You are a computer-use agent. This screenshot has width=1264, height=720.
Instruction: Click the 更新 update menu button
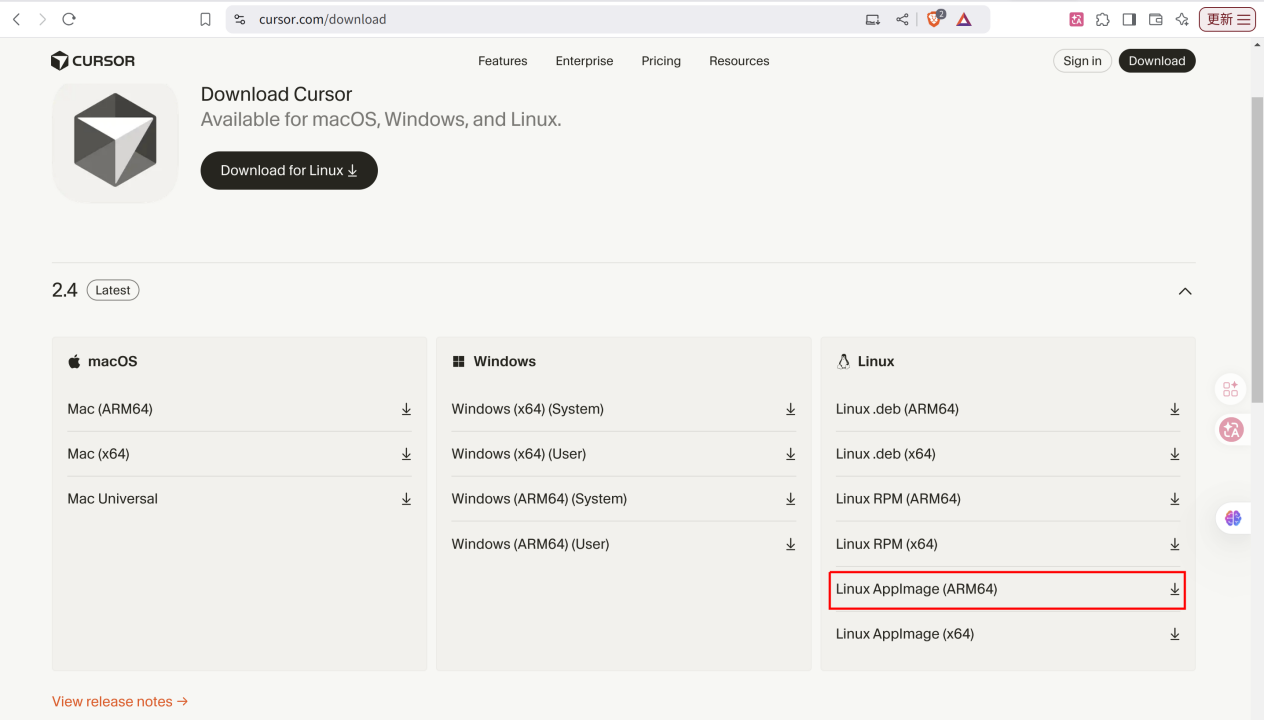[x=1228, y=19]
